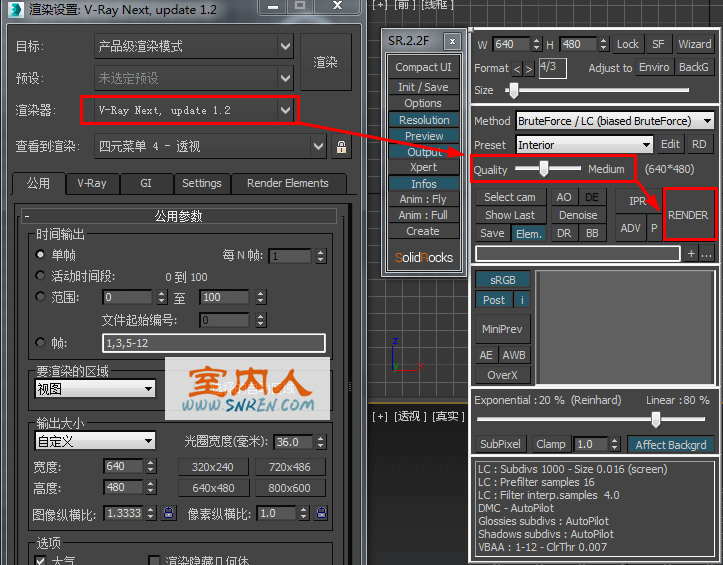Click the 帧 input field with 1,3,5-12
The image size is (723, 565).
(x=213, y=343)
